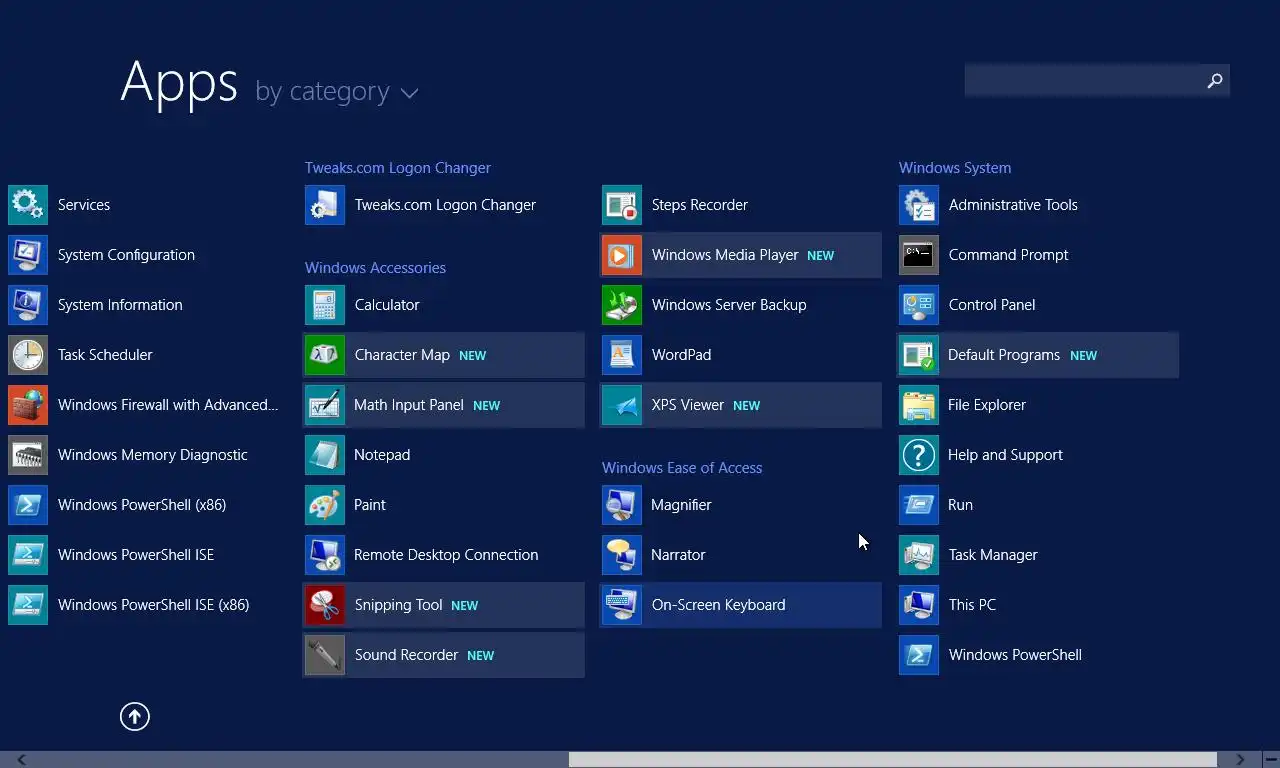Click the Tweaks.com Logon Changer group header
This screenshot has width=1280, height=768.
point(398,168)
